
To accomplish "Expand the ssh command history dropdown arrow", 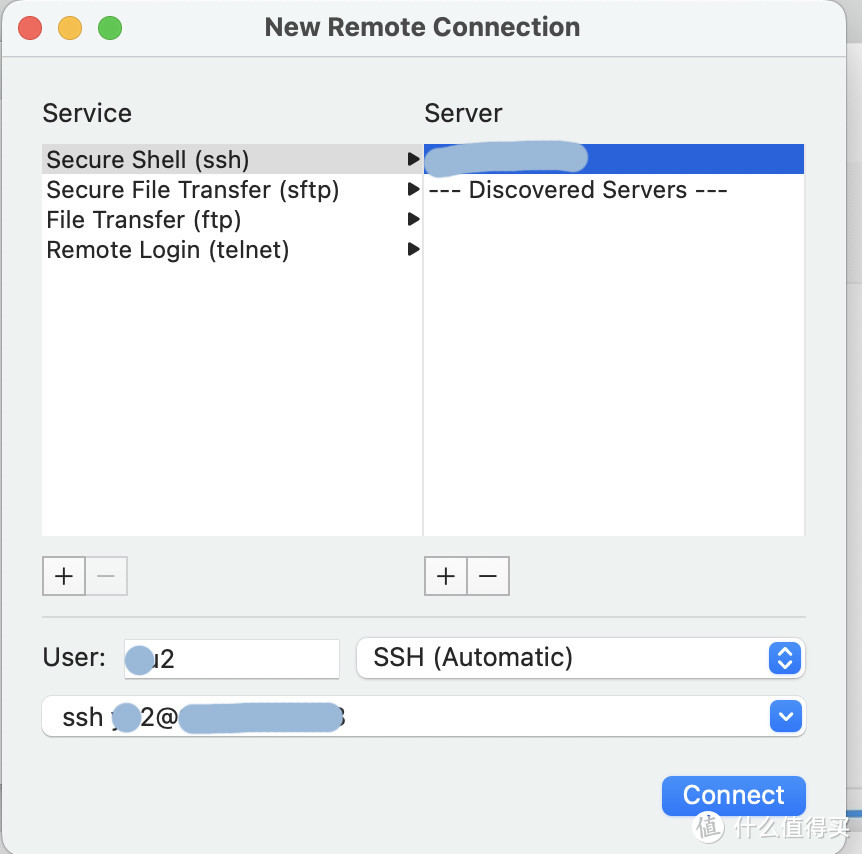I will click(785, 717).
